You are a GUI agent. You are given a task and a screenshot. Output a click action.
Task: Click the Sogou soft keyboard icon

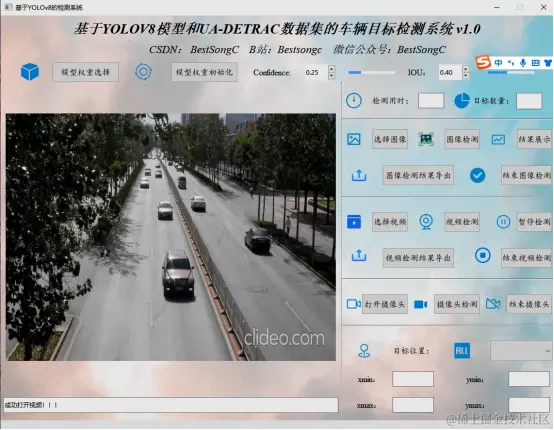pyautogui.click(x=536, y=63)
